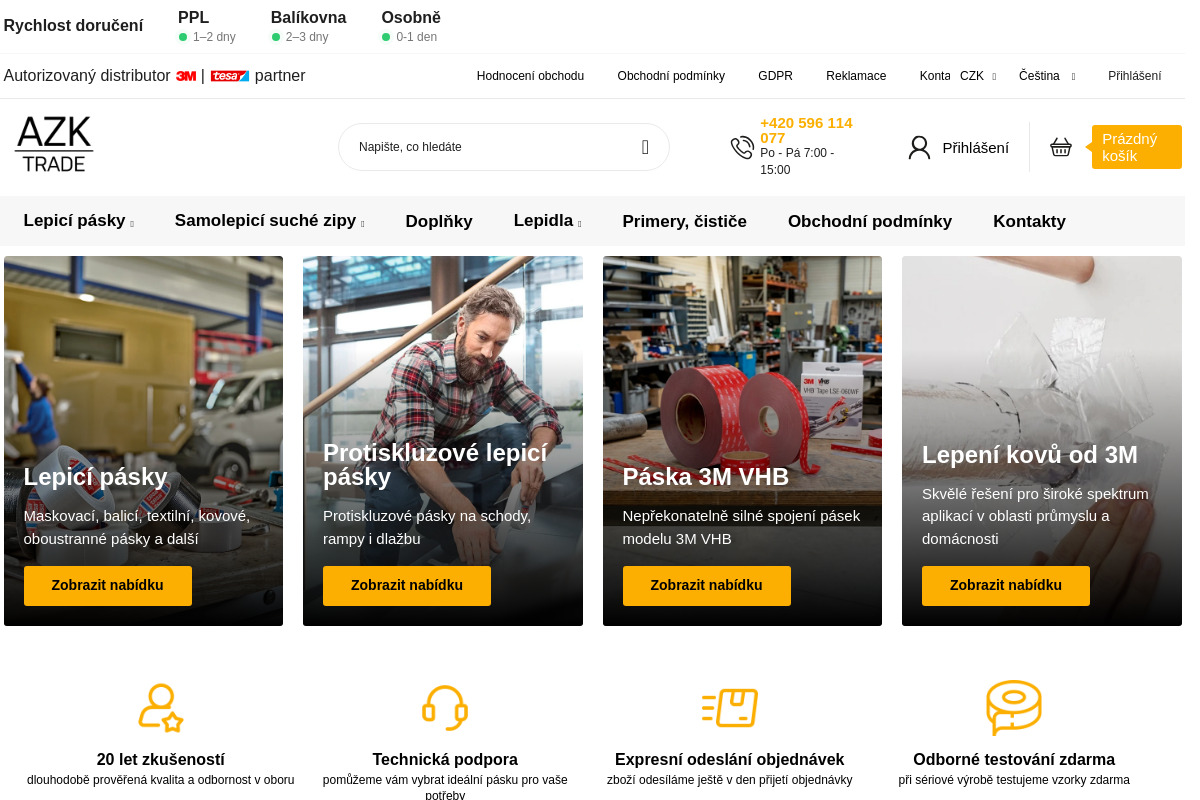Click the Prázdný košík cart button
Screen dimensions: 1200x800
click(1136, 147)
